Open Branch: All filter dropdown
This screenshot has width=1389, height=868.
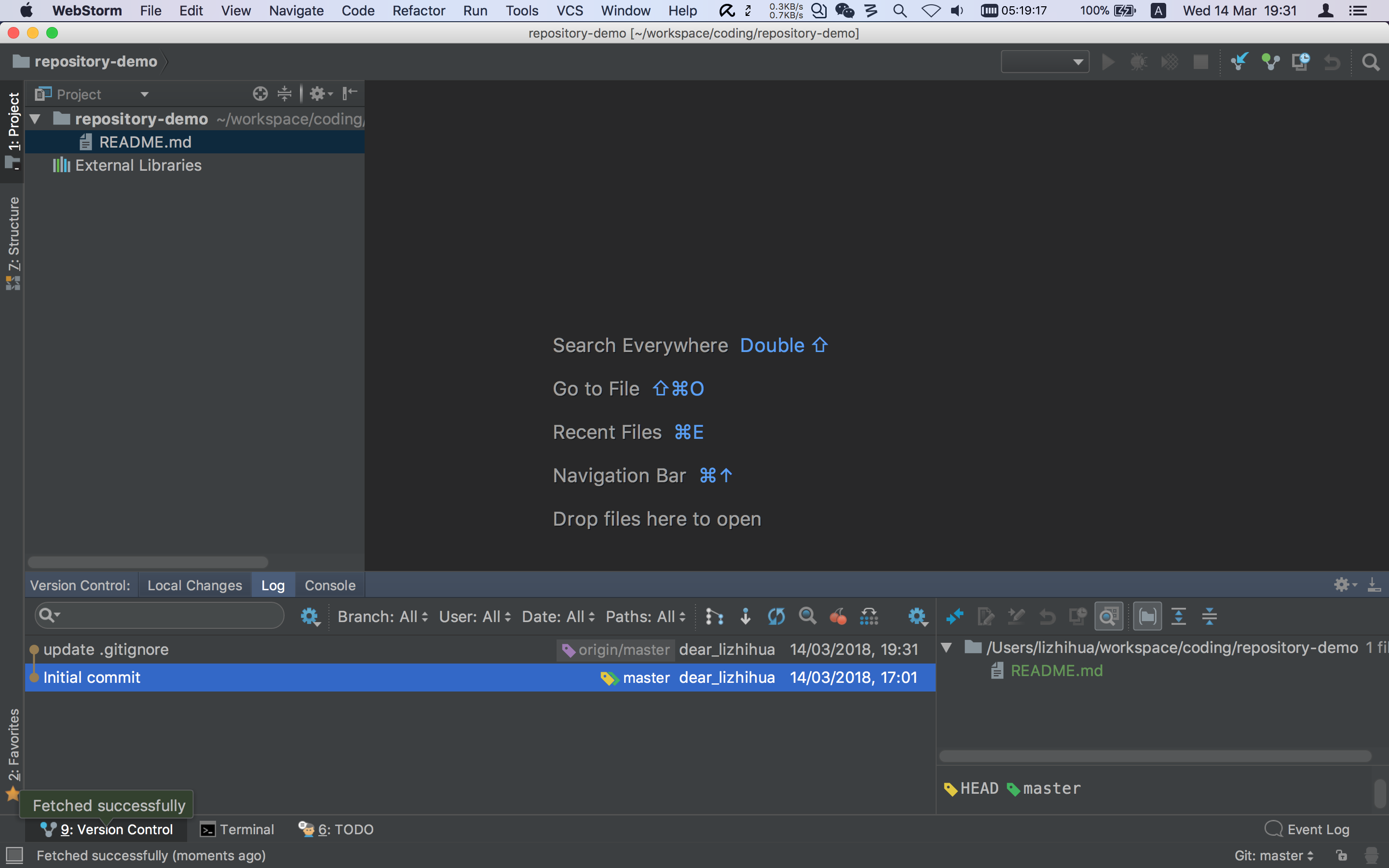[382, 617]
